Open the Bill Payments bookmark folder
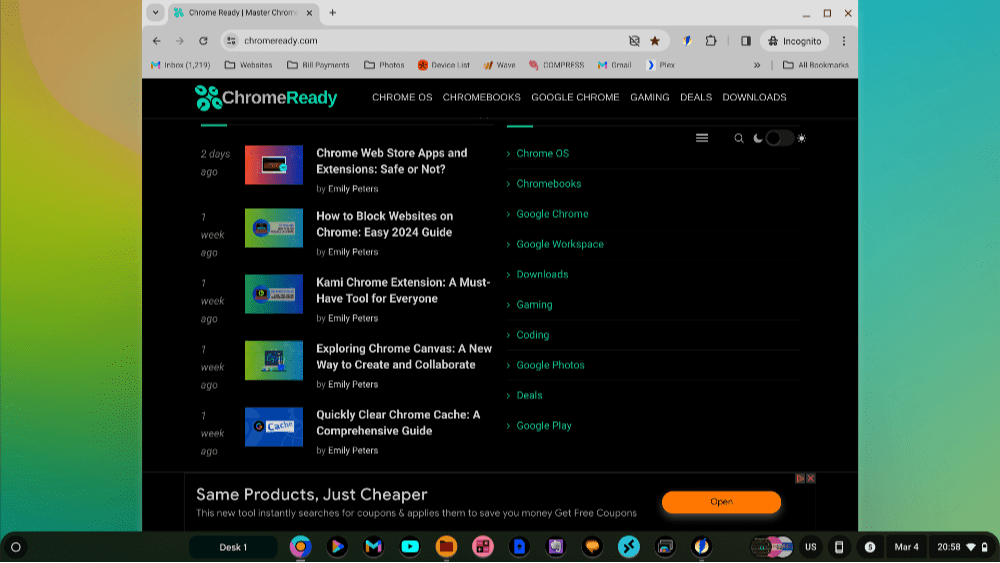Viewport: 1000px width, 563px height. [x=318, y=65]
